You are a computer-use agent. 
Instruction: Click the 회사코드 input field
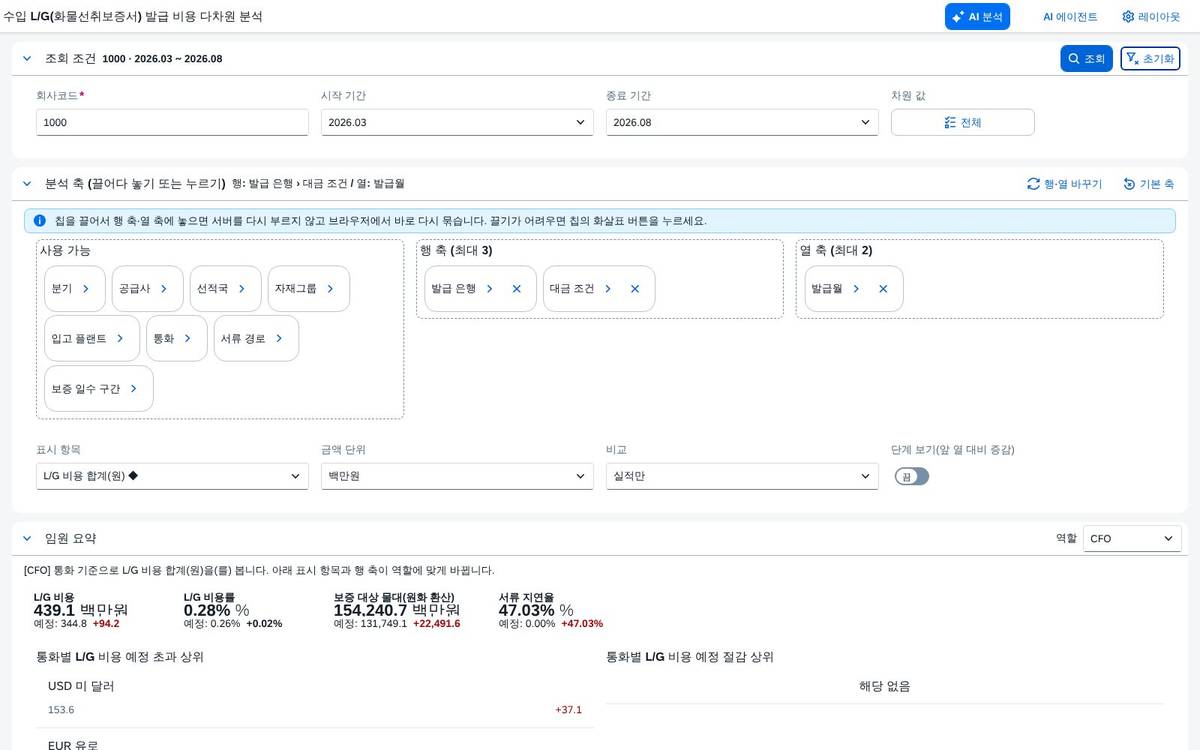coord(172,122)
